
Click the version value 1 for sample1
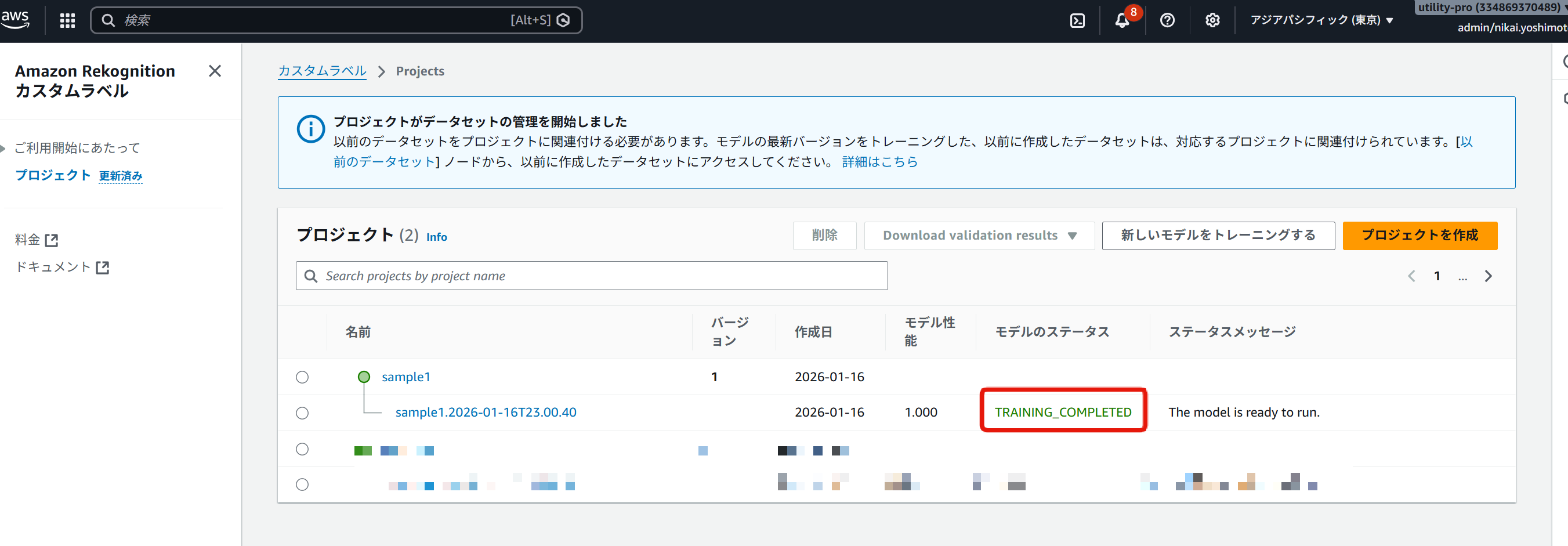pyautogui.click(x=714, y=377)
